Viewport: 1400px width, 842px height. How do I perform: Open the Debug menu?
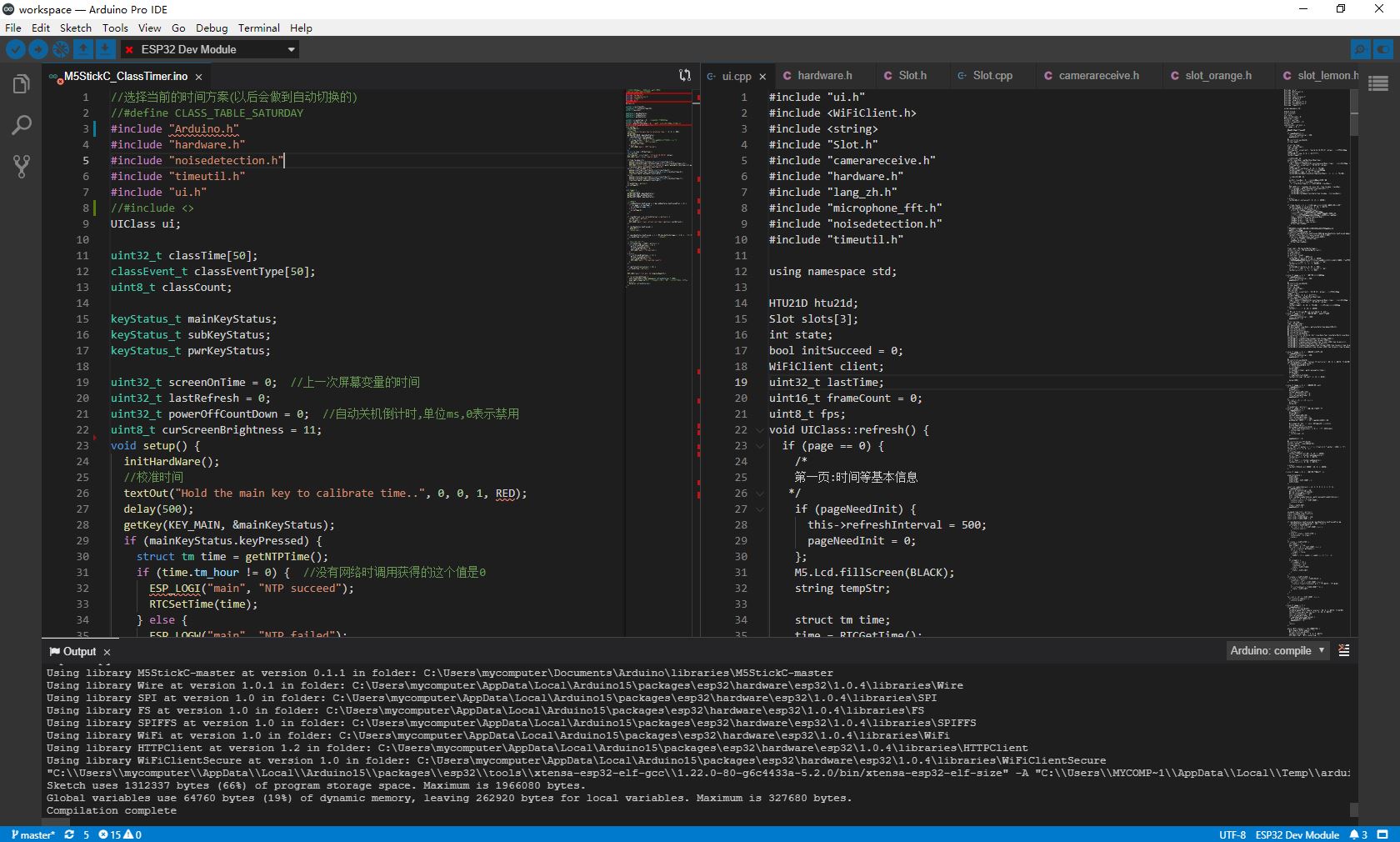coord(212,28)
